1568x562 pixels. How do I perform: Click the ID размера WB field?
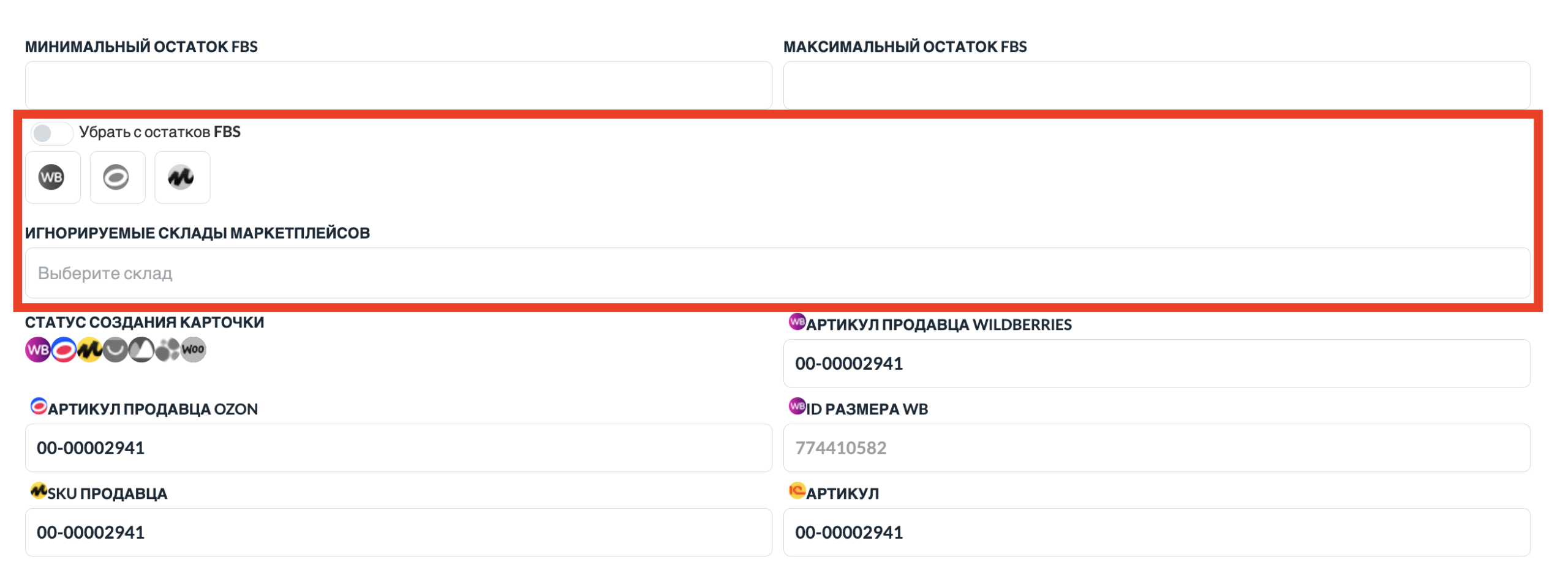[x=1156, y=448]
